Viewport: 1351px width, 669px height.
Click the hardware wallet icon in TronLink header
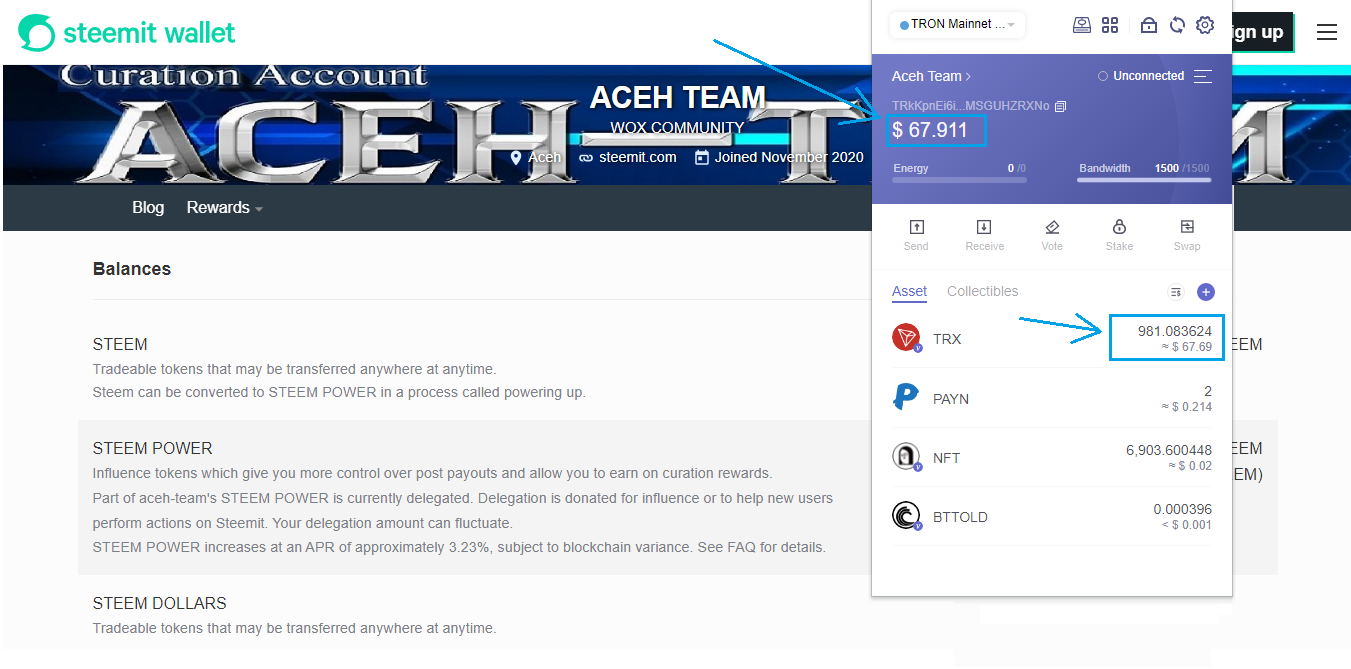click(1081, 25)
